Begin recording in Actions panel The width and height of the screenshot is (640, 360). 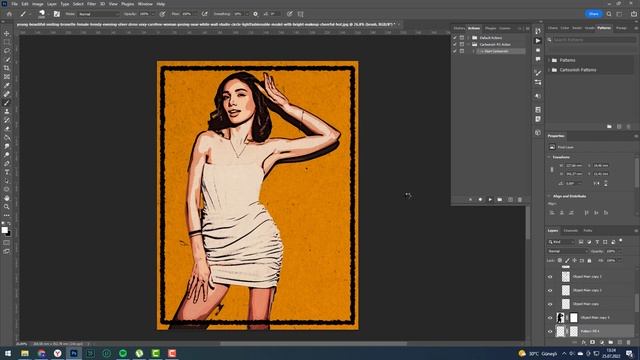(x=480, y=200)
